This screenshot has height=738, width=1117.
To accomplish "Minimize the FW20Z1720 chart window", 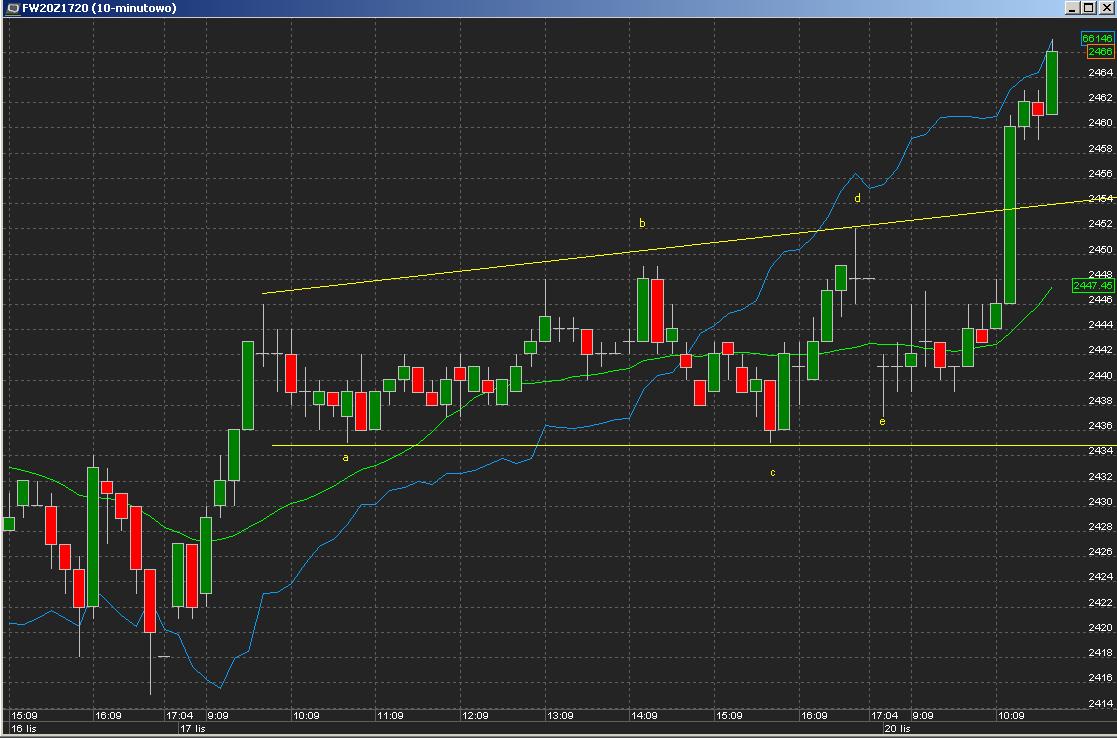I will [x=1073, y=8].
